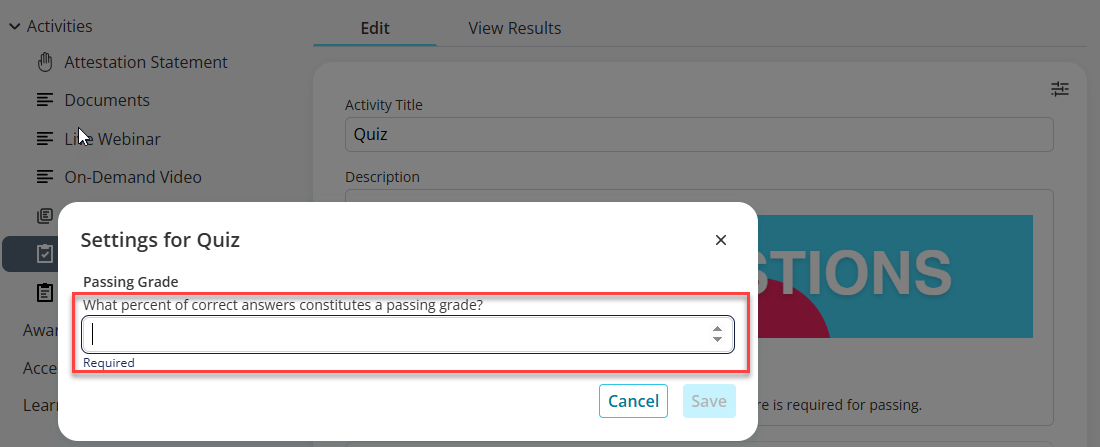Click the Documents list icon
Viewport: 1100px width, 447px height.
coord(45,100)
